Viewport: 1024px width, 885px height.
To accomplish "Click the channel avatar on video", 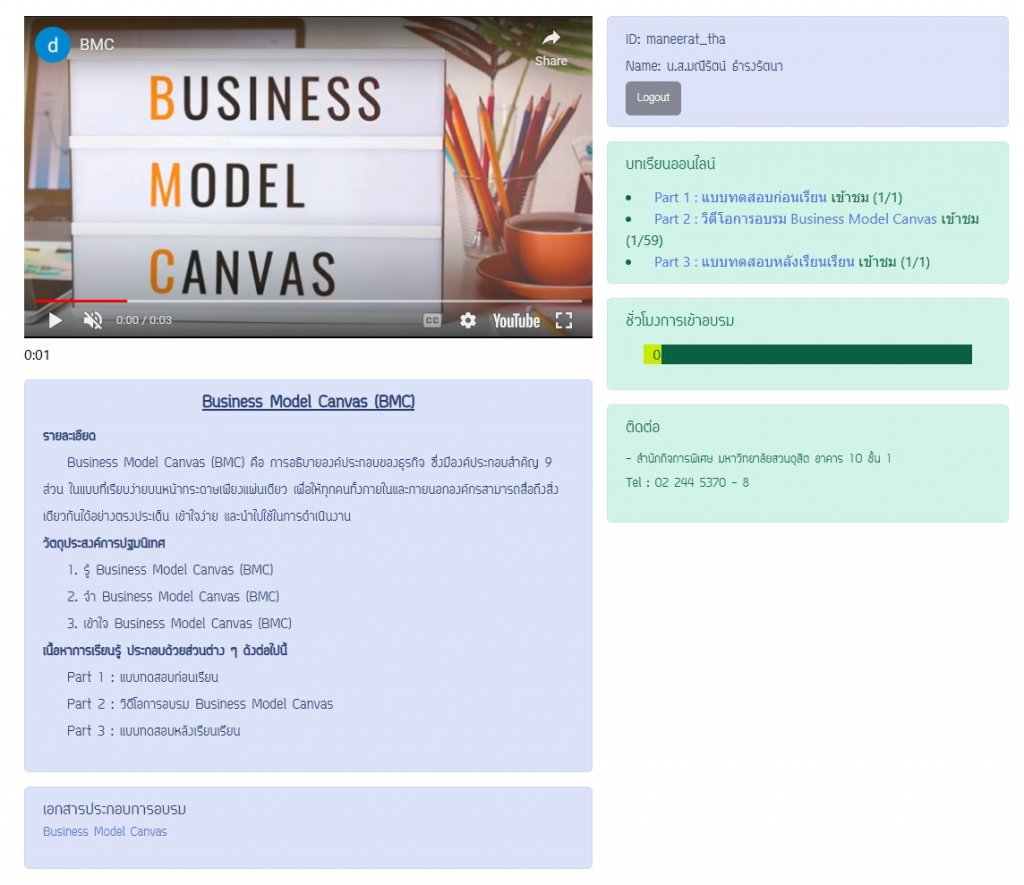I will coord(52,44).
